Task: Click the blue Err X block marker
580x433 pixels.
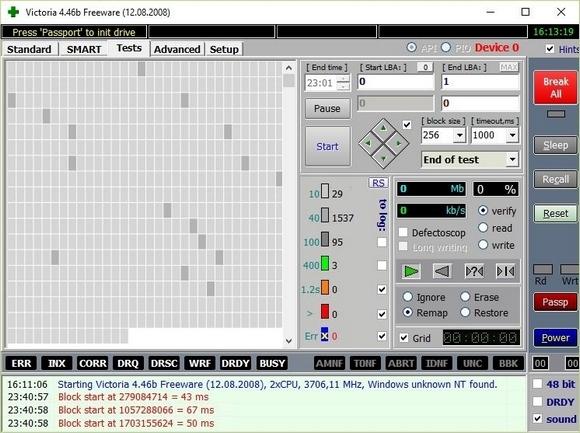Action: coord(324,335)
